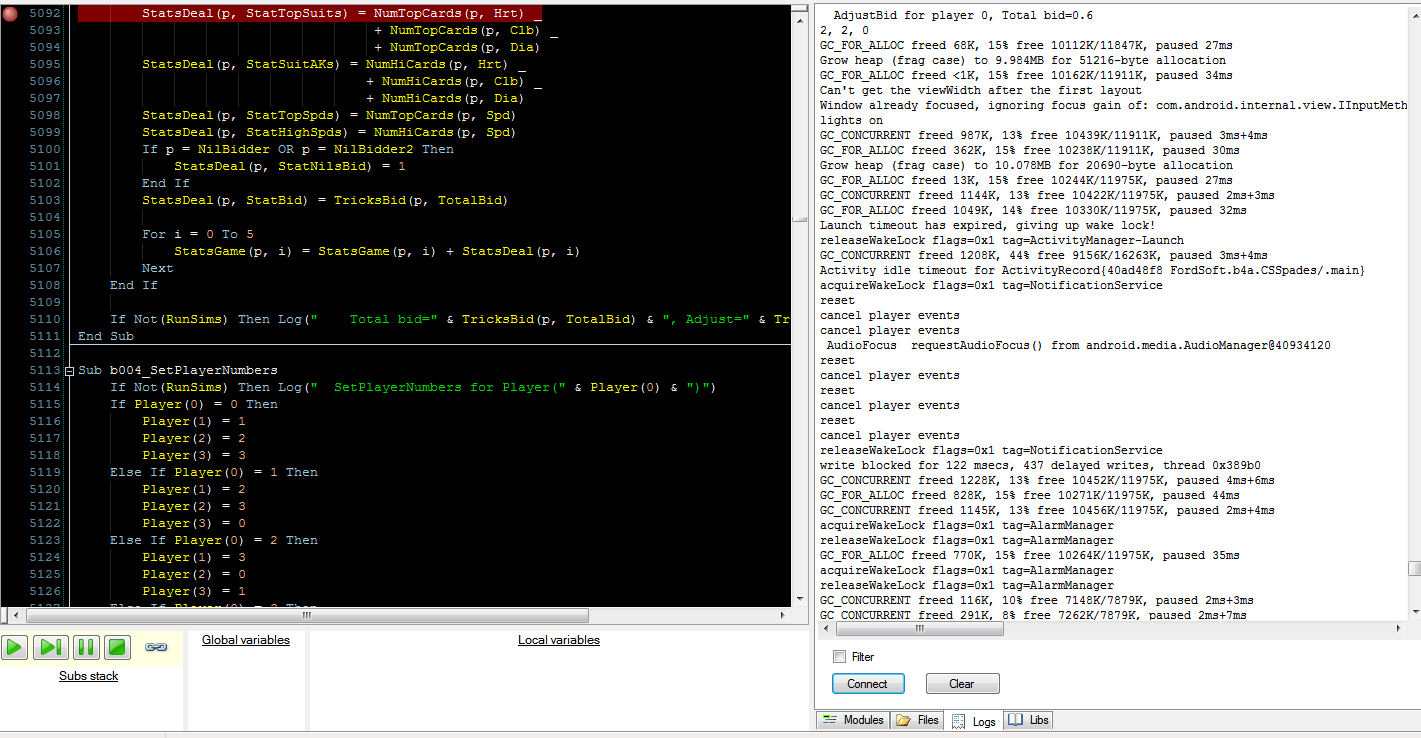This screenshot has width=1421, height=738.
Task: Select the Logs tab
Action: point(974,720)
